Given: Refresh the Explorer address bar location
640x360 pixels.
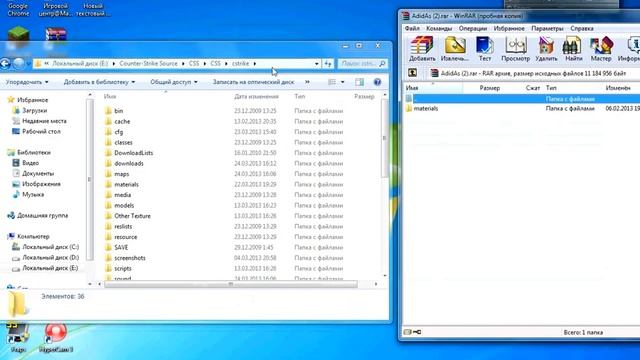Looking at the screenshot, I should 328,64.
